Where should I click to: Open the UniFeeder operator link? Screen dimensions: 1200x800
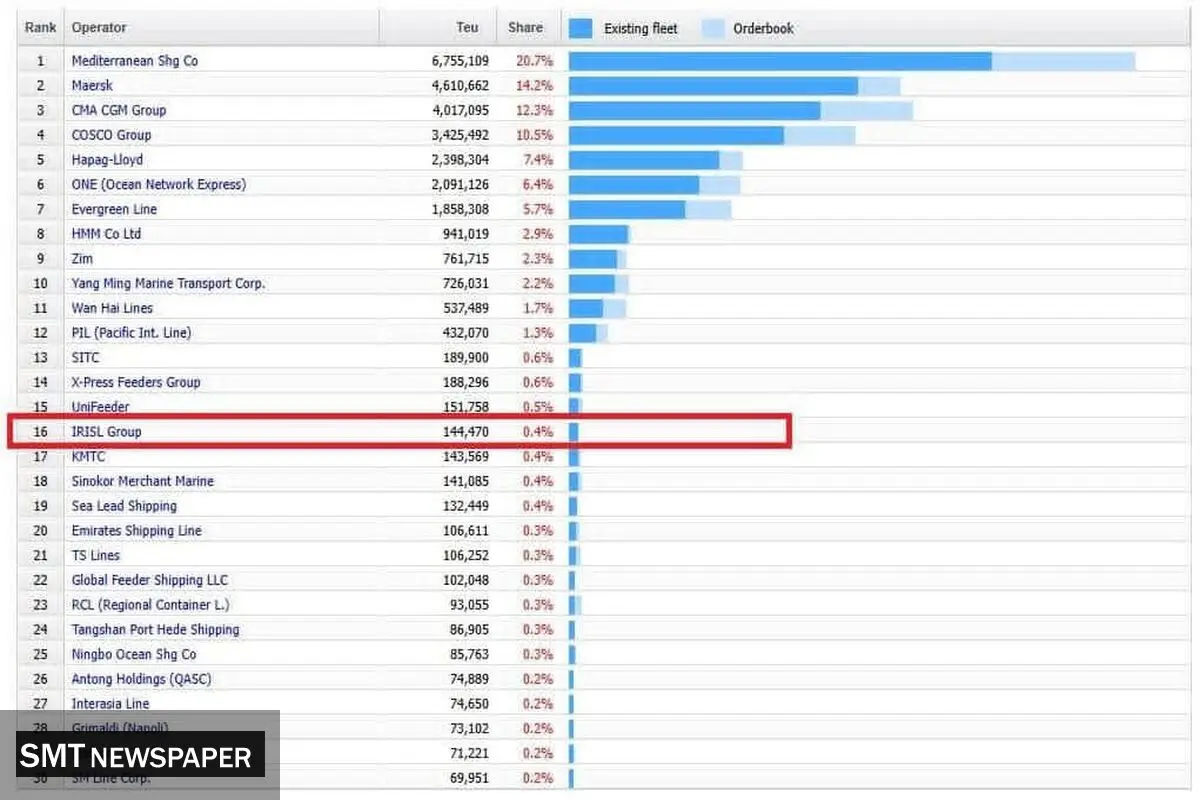(100, 407)
